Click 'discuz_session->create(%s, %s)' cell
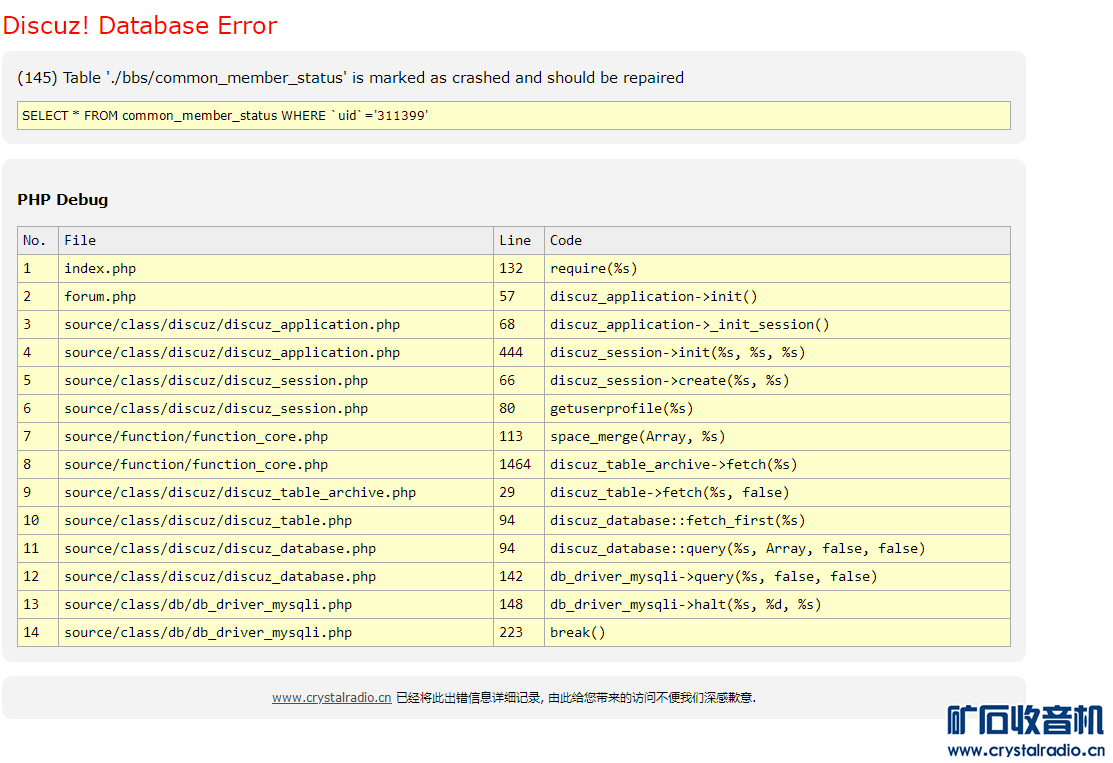1113x763 pixels. 777,380
